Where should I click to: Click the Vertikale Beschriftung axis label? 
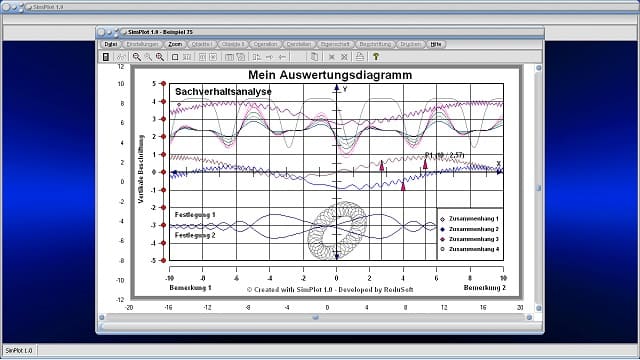tap(141, 169)
